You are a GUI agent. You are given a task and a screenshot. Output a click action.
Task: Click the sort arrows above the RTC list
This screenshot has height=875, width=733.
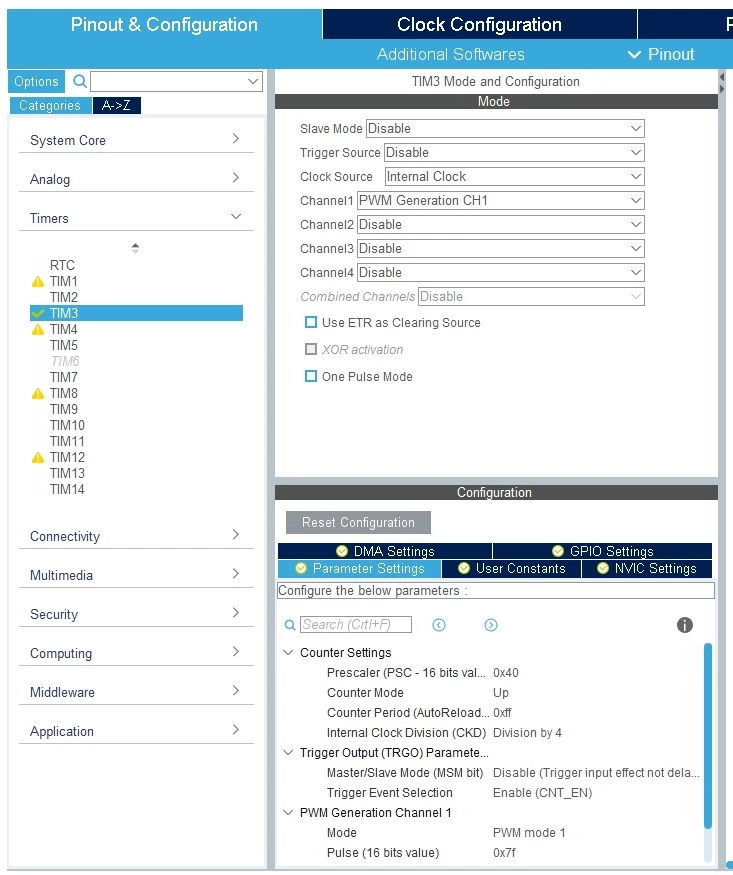[x=135, y=248]
